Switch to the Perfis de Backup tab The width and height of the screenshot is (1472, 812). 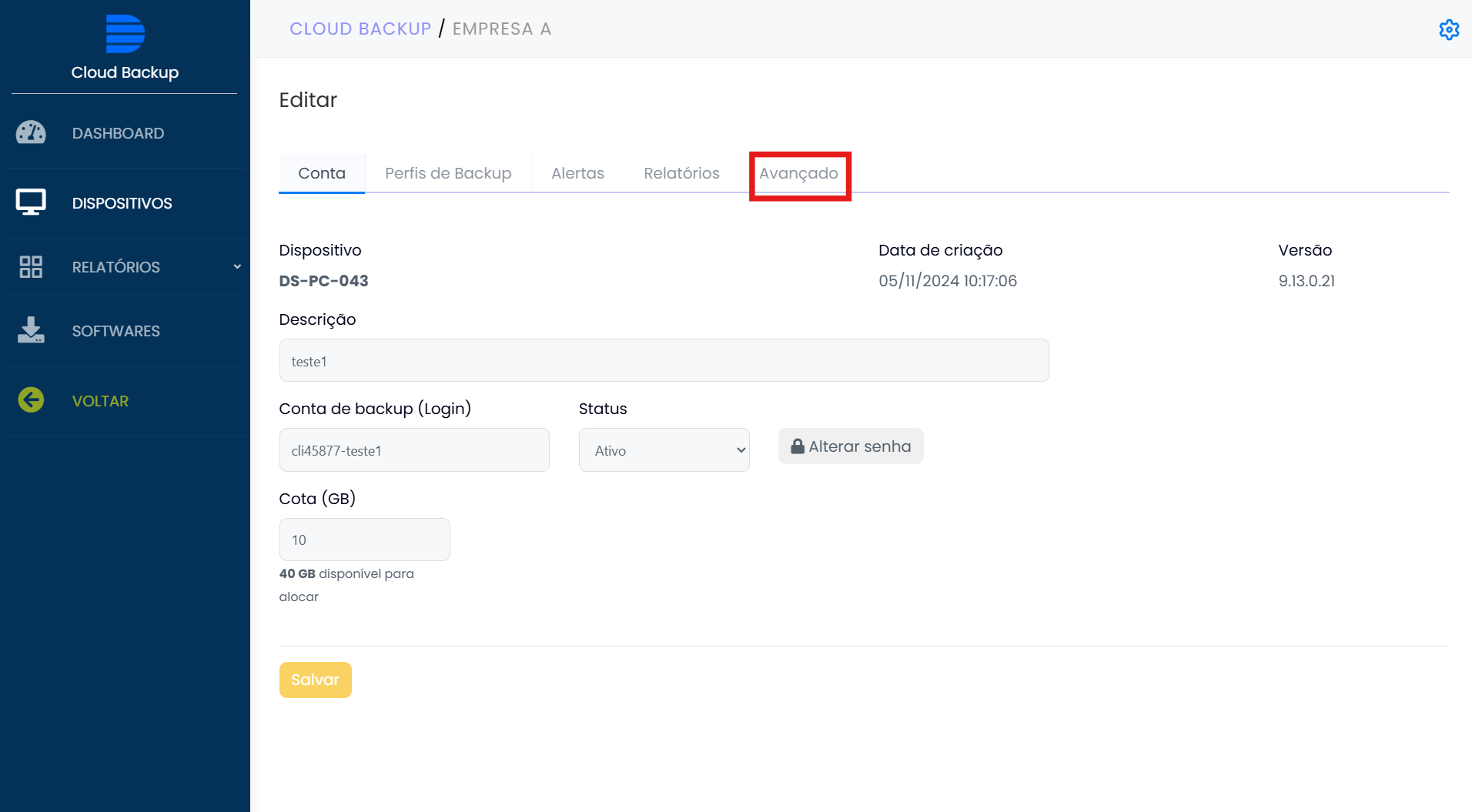(x=448, y=173)
